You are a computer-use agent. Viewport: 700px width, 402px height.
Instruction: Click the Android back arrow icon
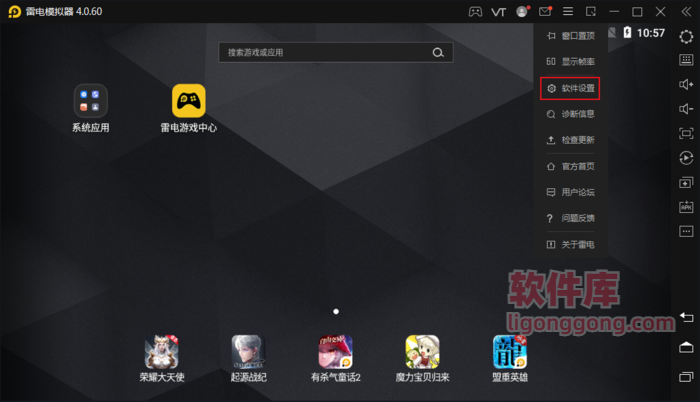pyautogui.click(x=686, y=318)
